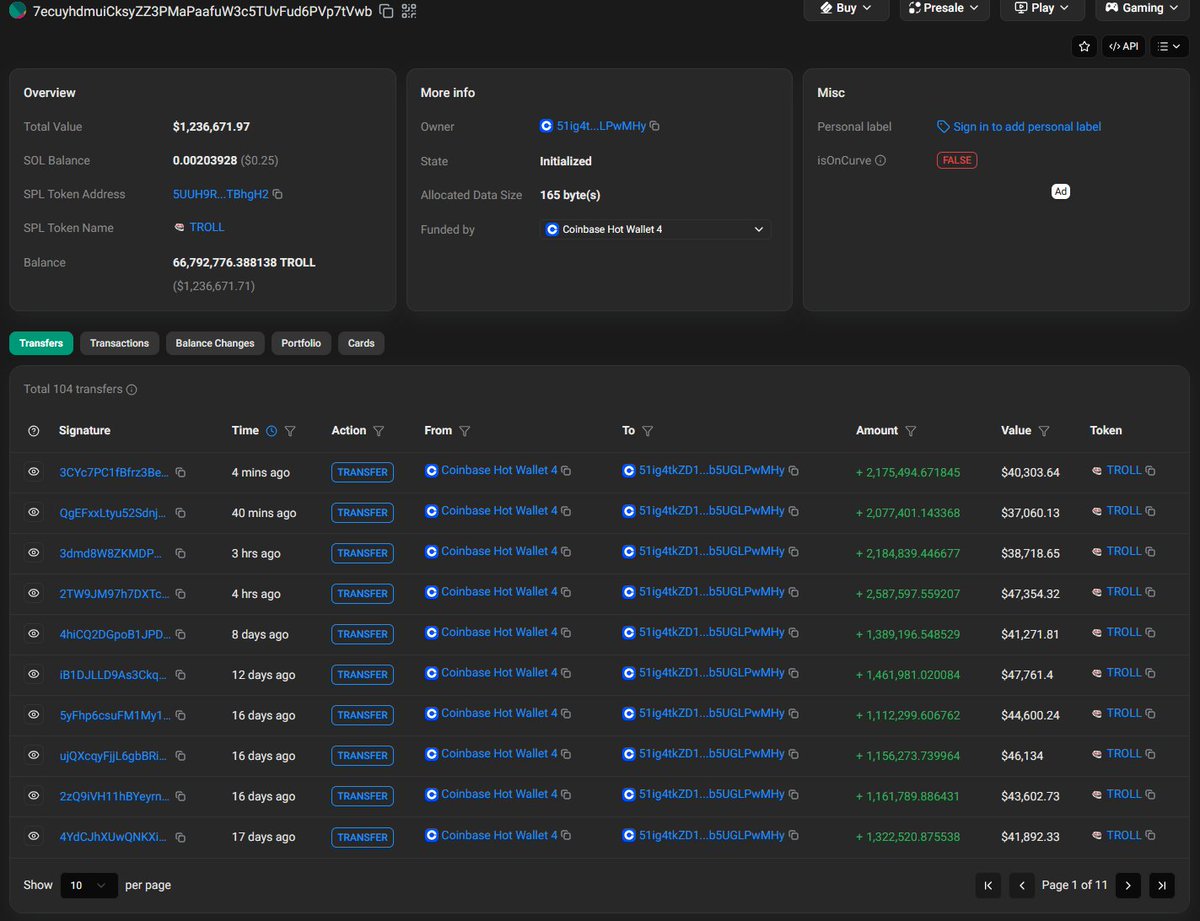
Task: Toggle eye icon for iB1DJLLD9As3Ckq transfer
Action: (x=34, y=674)
